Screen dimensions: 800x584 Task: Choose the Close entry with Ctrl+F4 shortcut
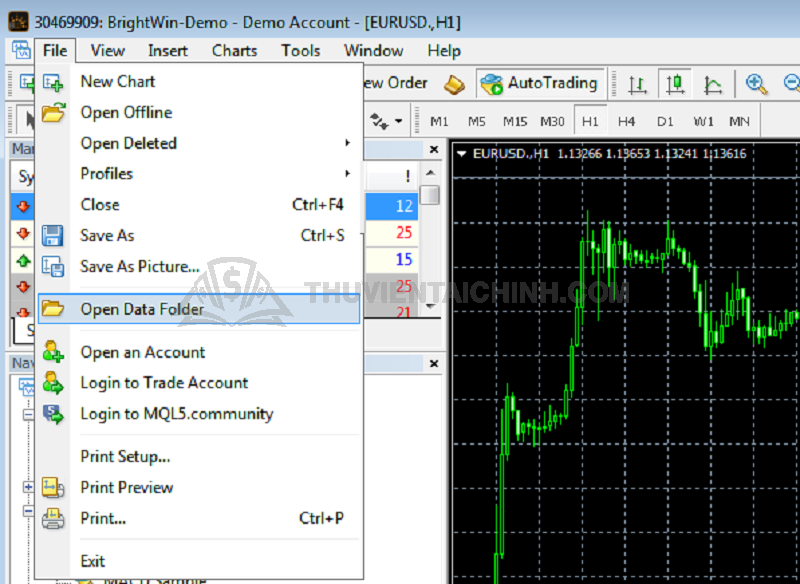point(199,205)
